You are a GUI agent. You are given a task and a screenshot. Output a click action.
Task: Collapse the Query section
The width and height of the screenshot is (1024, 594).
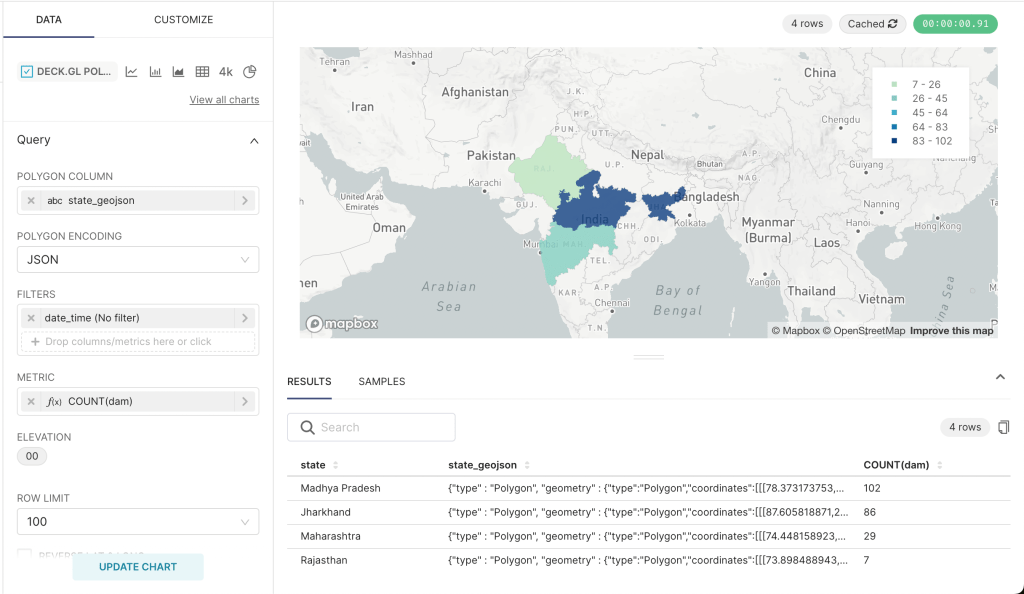[x=253, y=141]
